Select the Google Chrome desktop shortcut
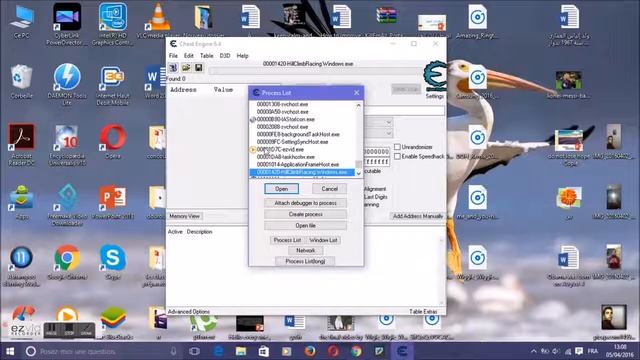The image size is (640, 360). click(x=67, y=262)
